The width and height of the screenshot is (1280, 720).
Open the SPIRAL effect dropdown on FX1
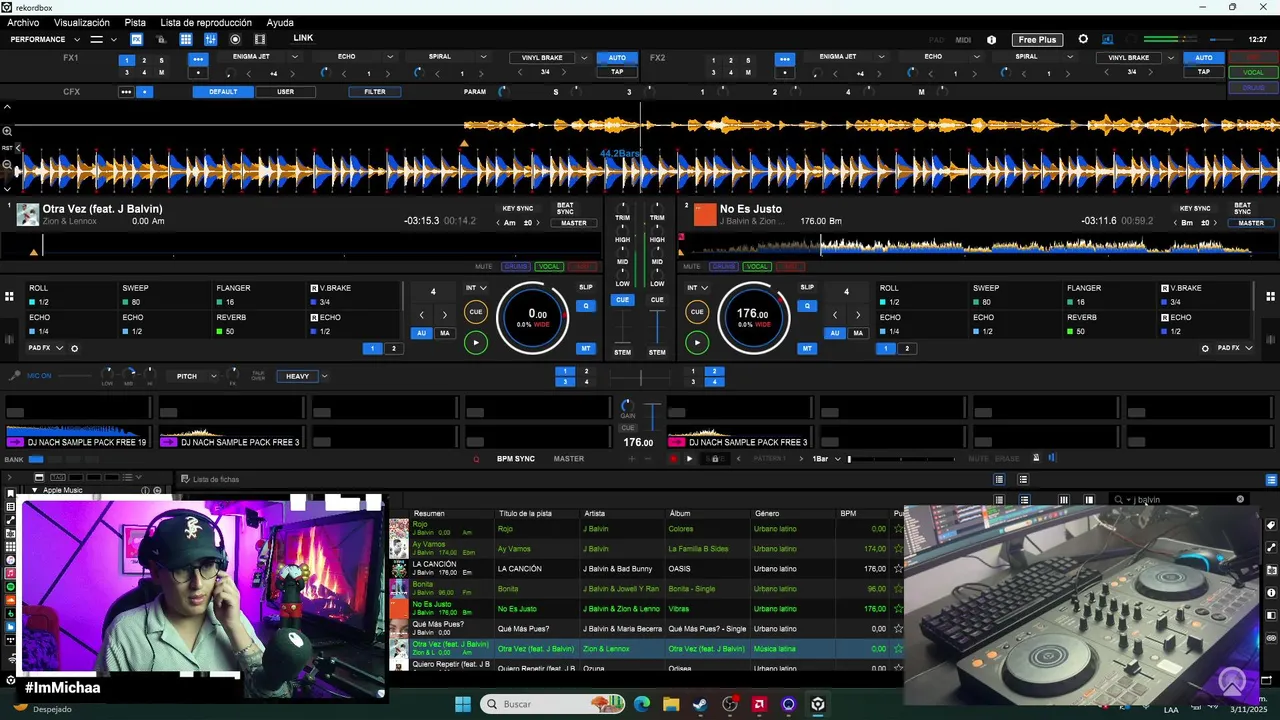click(x=482, y=57)
